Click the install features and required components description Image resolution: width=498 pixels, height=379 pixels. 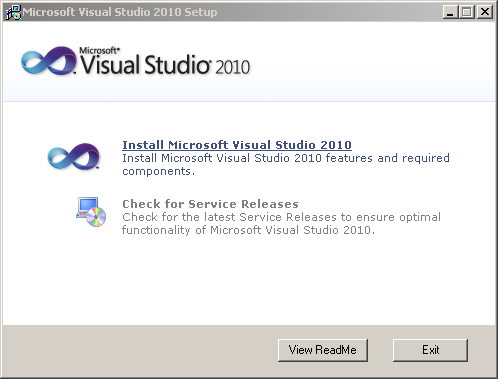pos(286,164)
